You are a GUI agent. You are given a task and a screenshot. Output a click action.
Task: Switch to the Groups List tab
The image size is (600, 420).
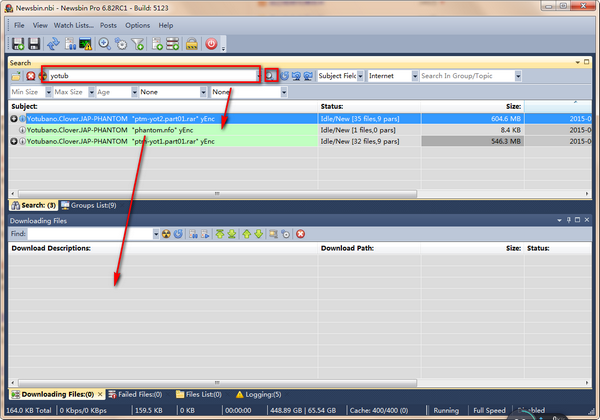(x=92, y=205)
